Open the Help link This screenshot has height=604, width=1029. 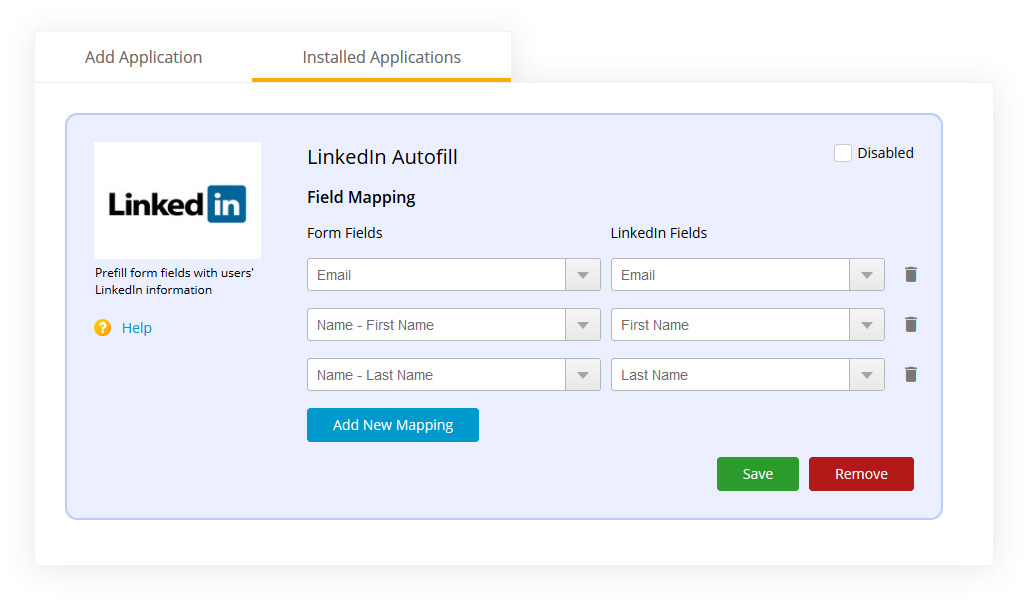[136, 328]
